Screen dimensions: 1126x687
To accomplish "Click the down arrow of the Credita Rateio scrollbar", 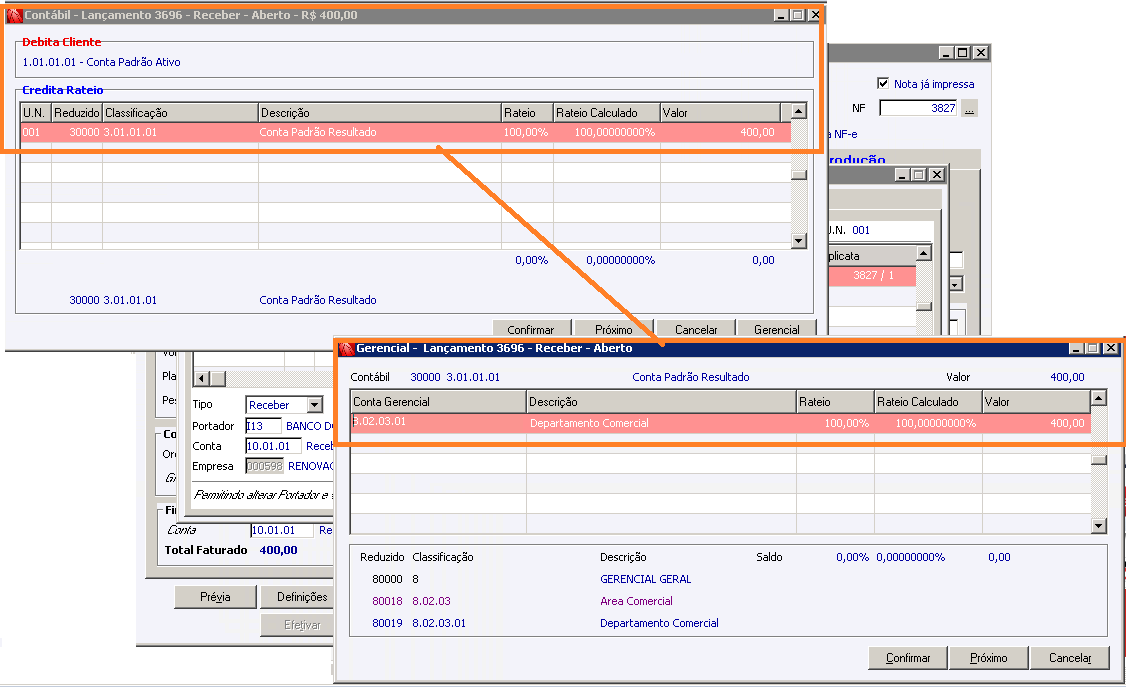I will (799, 241).
